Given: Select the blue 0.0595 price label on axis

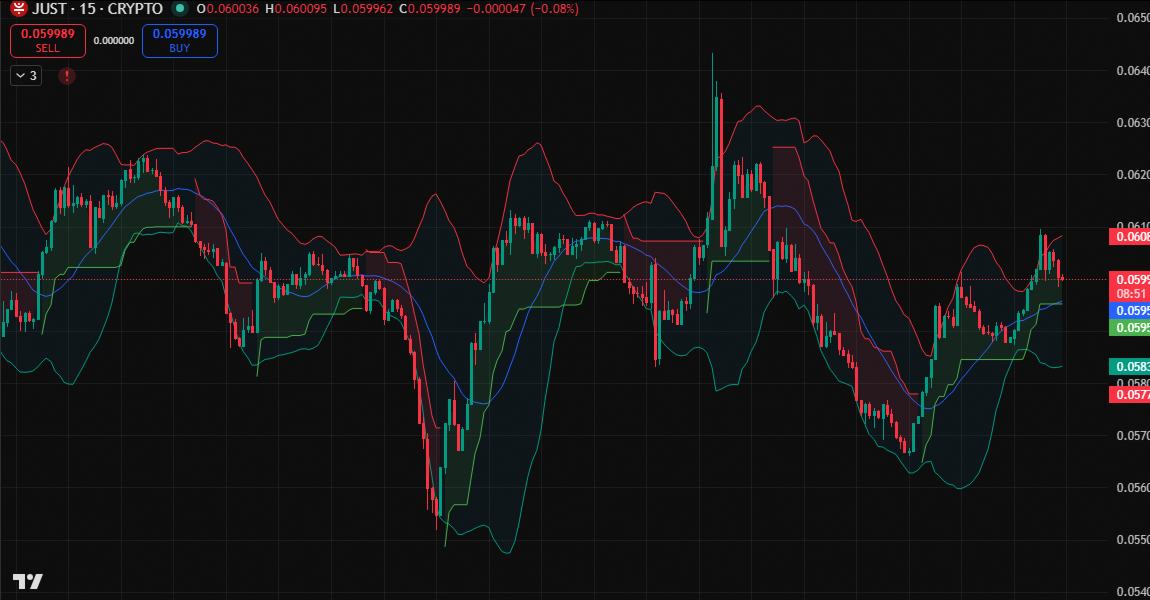Looking at the screenshot, I should [1130, 311].
